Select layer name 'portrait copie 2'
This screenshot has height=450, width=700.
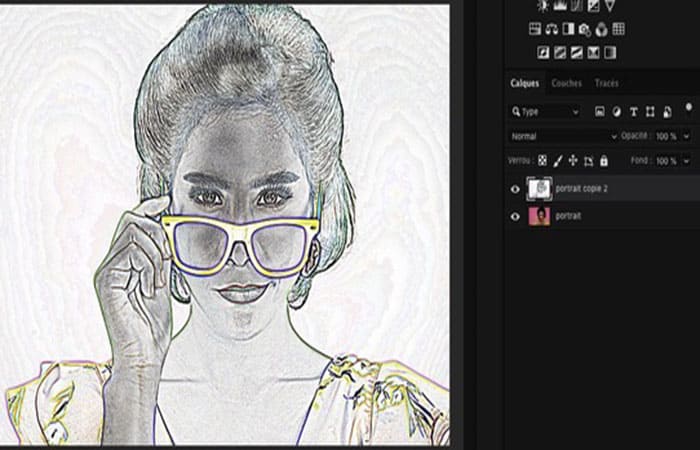click(x=582, y=189)
